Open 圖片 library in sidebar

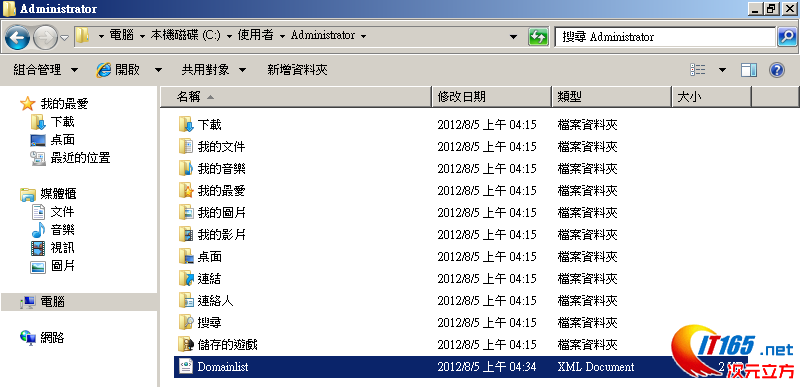point(53,266)
